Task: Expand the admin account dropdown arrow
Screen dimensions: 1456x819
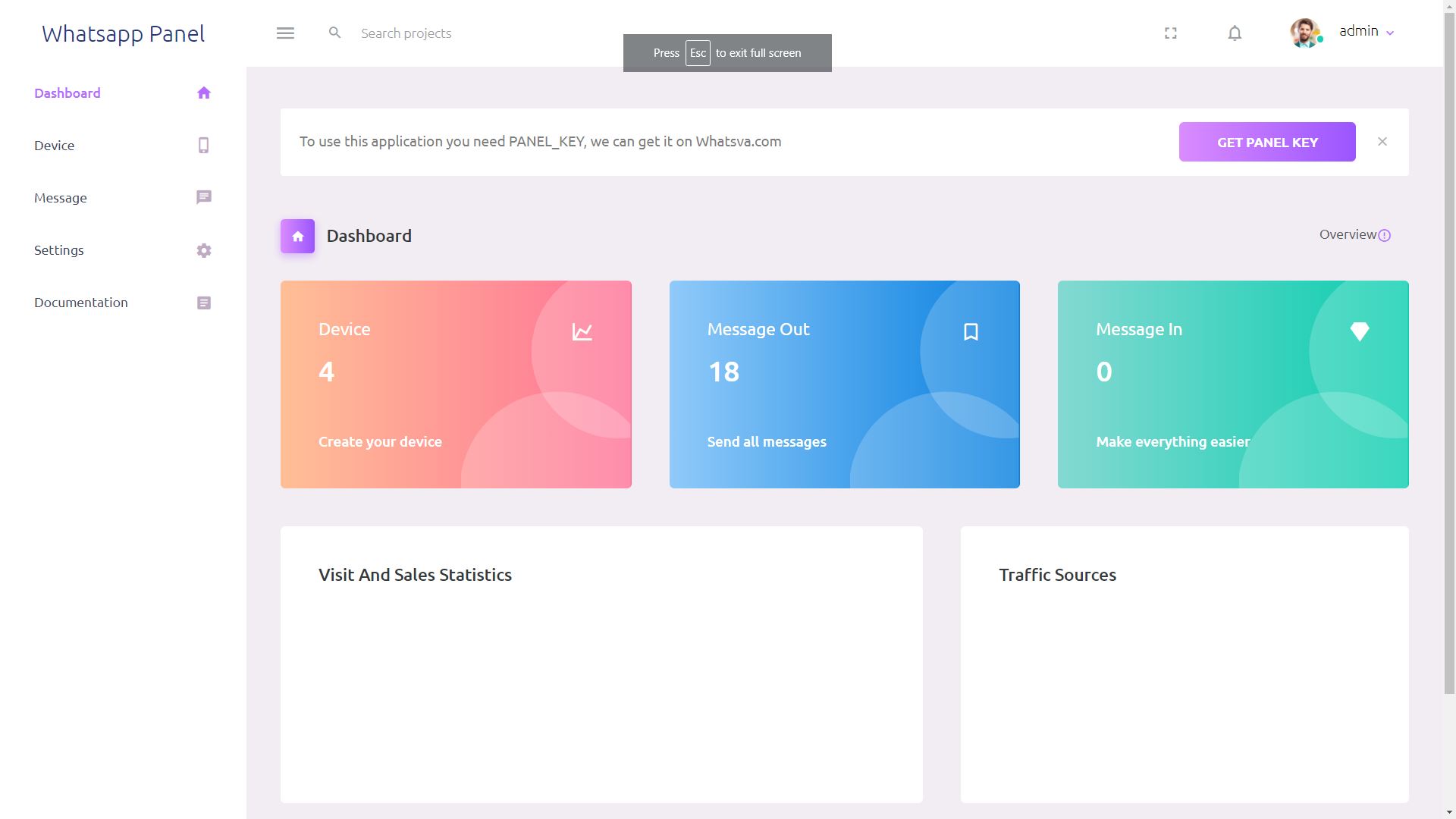Action: (1390, 33)
